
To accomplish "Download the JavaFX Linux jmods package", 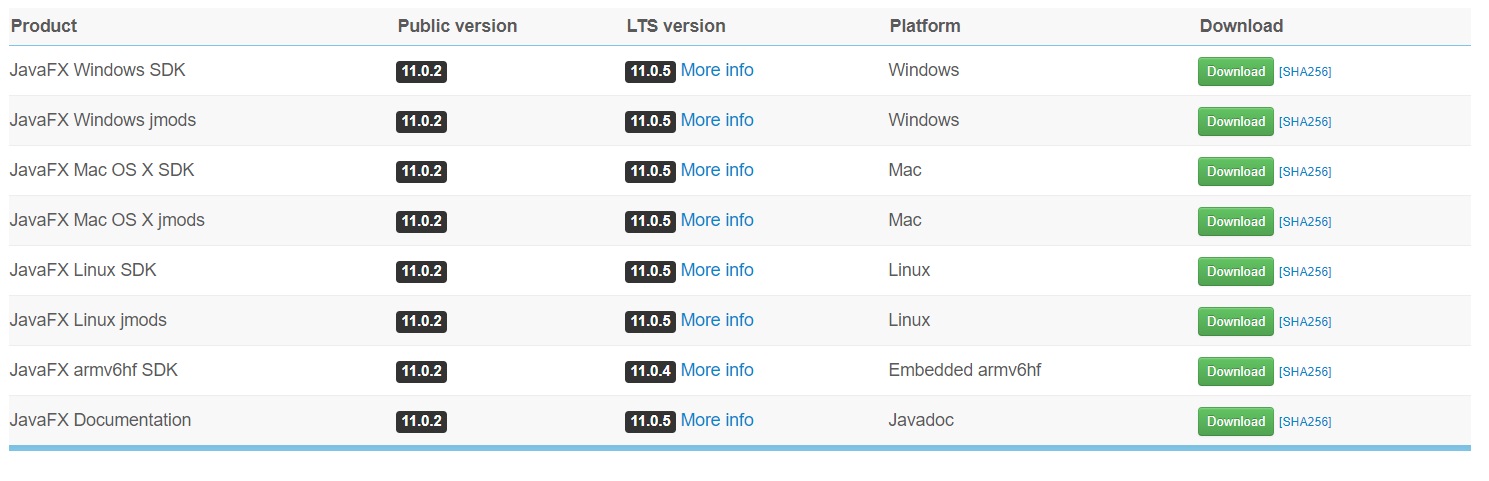I will pyautogui.click(x=1235, y=322).
